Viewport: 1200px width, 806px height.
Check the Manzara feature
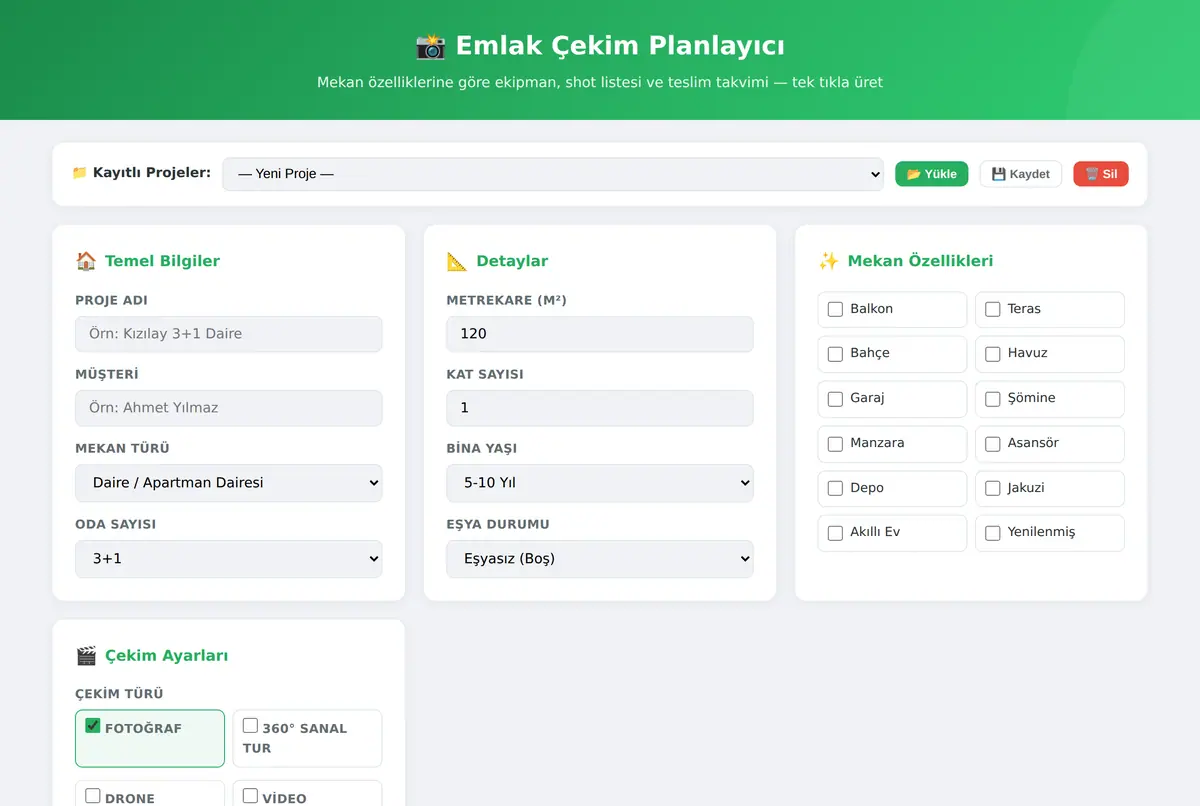pyautogui.click(x=835, y=444)
